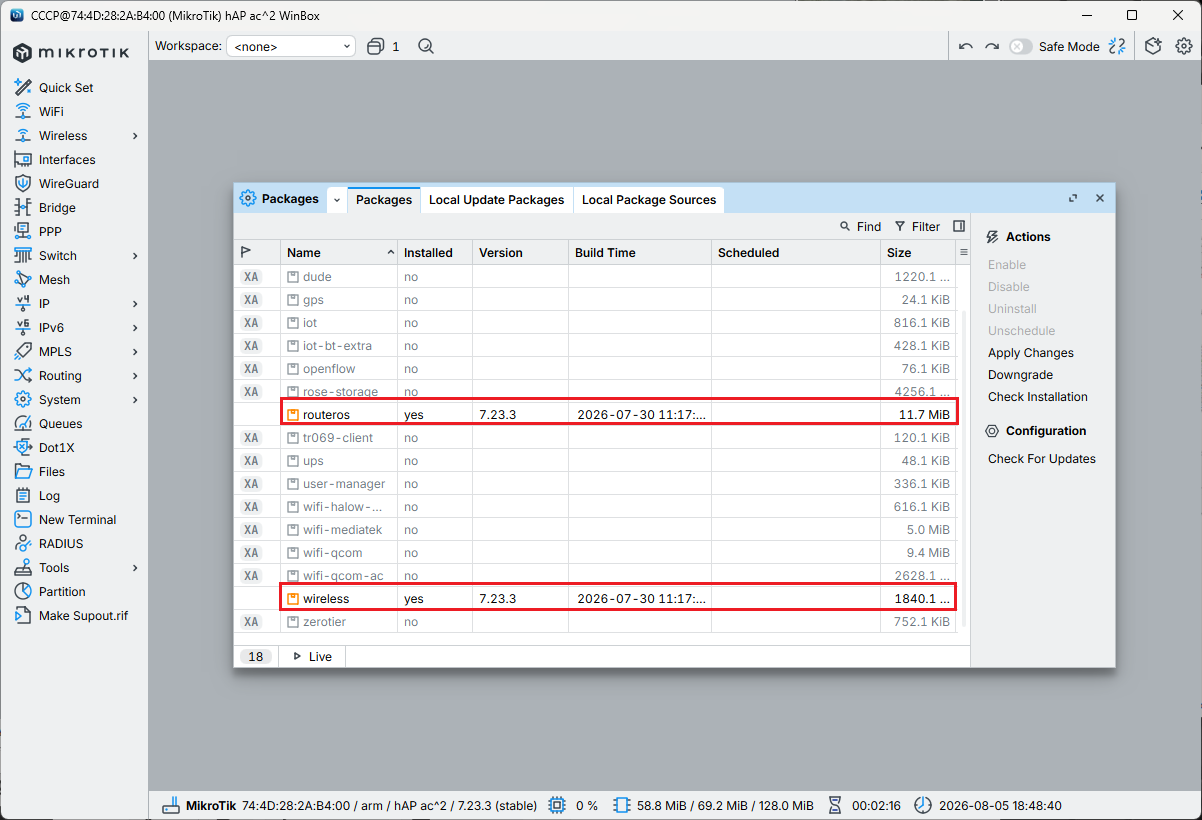Sort by the Installed column header
This screenshot has height=820, width=1202.
[x=435, y=252]
